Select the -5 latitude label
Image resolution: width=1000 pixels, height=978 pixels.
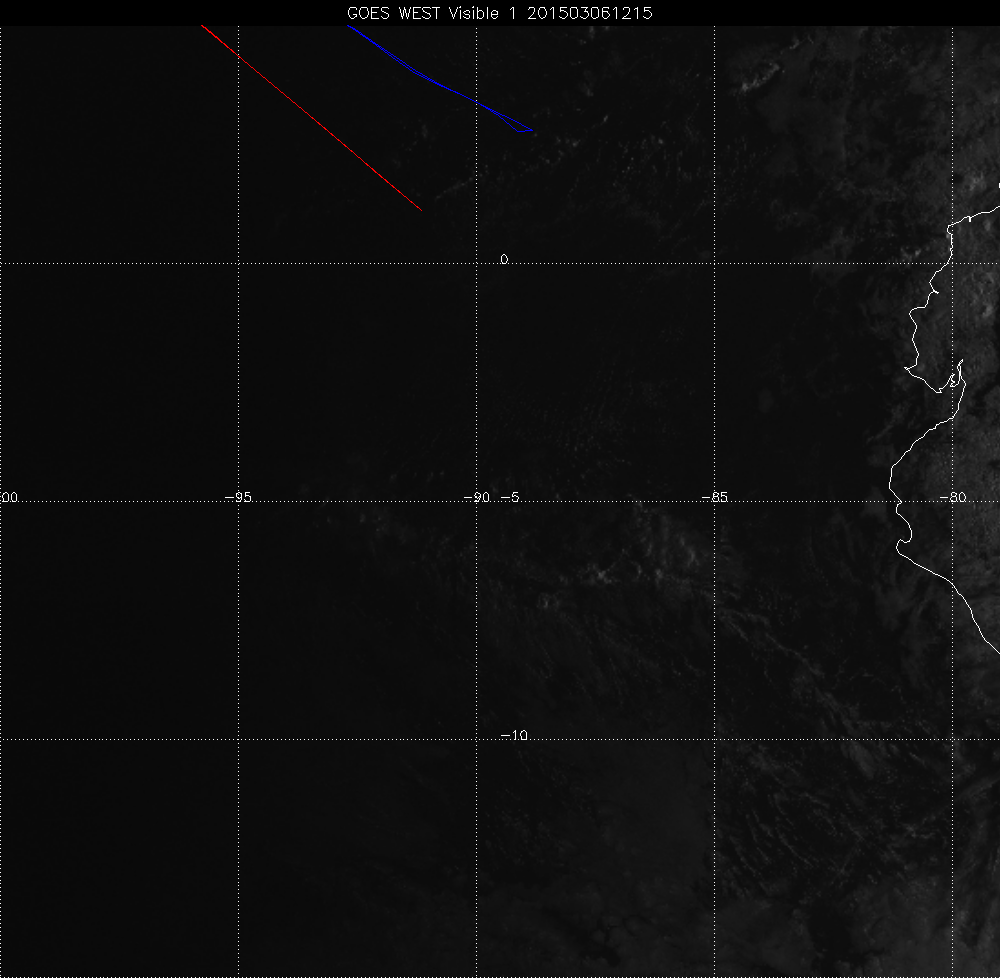(508, 497)
